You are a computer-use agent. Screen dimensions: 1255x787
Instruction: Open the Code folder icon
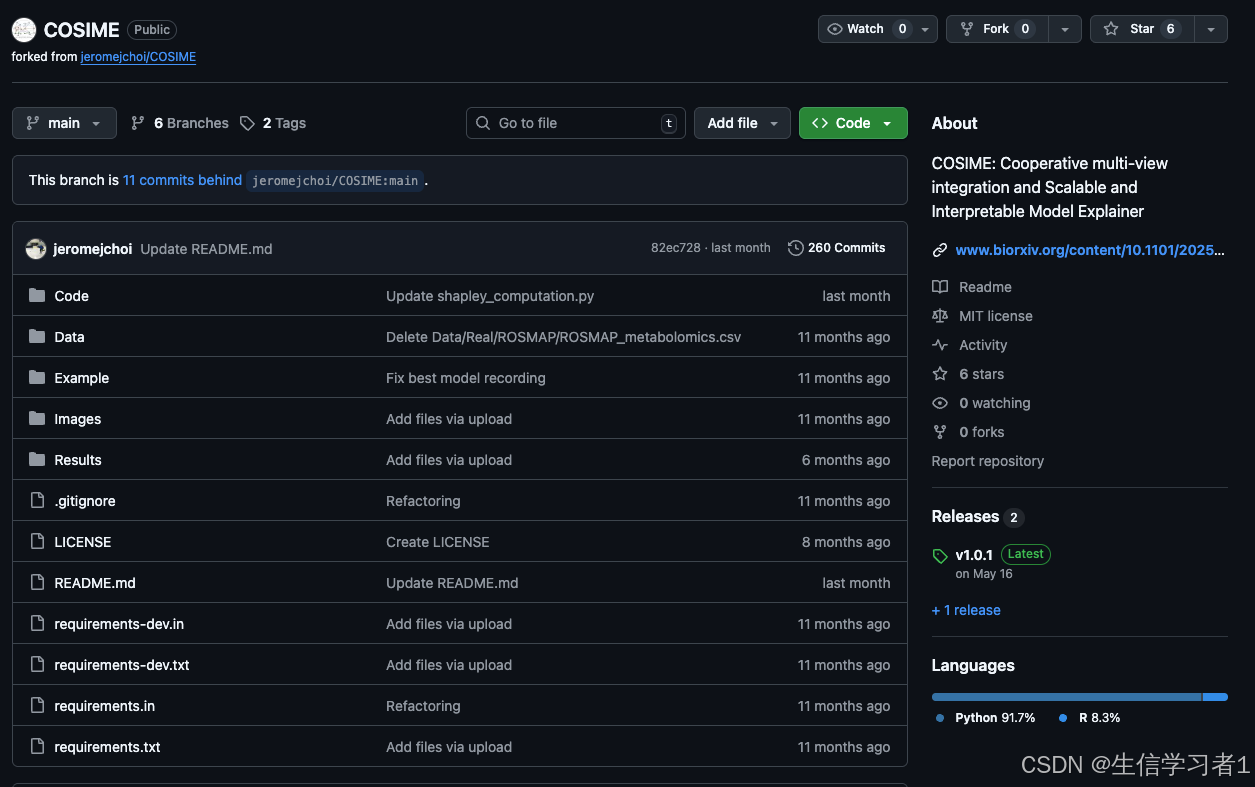[x=37, y=296]
